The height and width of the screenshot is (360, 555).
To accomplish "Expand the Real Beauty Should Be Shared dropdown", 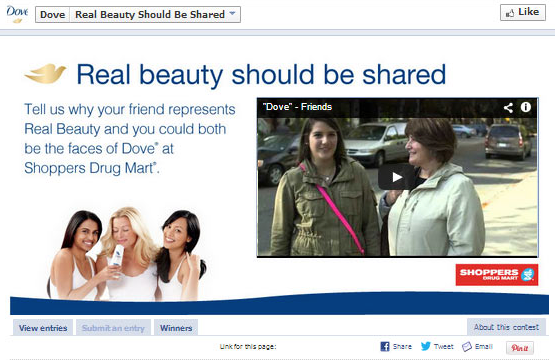I will pyautogui.click(x=155, y=15).
